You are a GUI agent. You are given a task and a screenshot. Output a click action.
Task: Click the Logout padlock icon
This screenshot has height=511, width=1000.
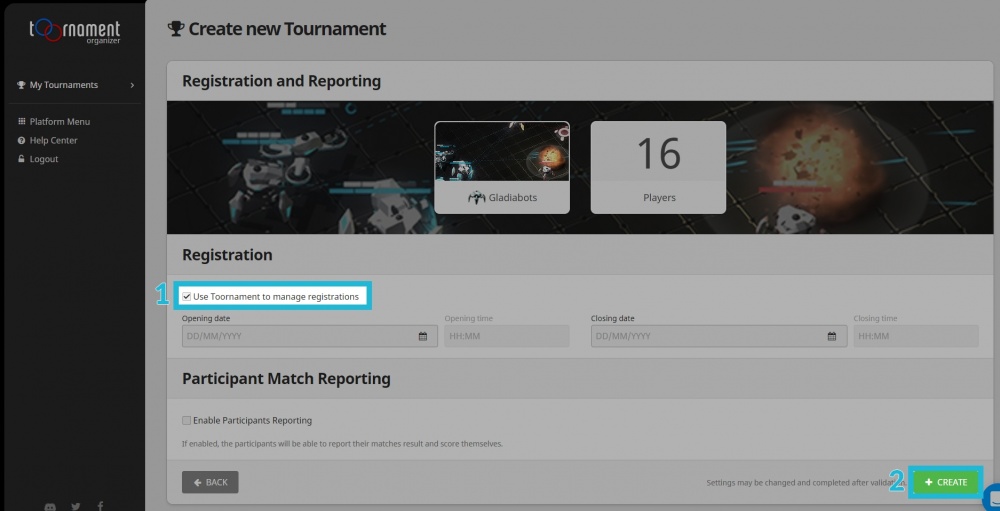22,159
